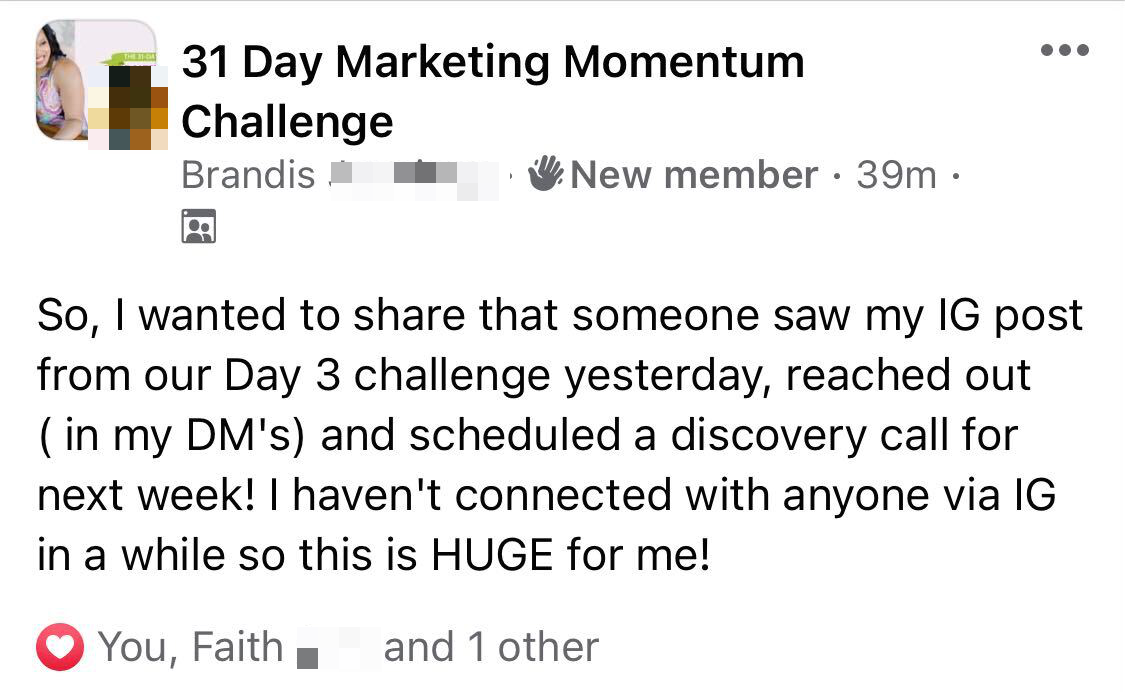Click the waving hand new member icon

[x=546, y=174]
